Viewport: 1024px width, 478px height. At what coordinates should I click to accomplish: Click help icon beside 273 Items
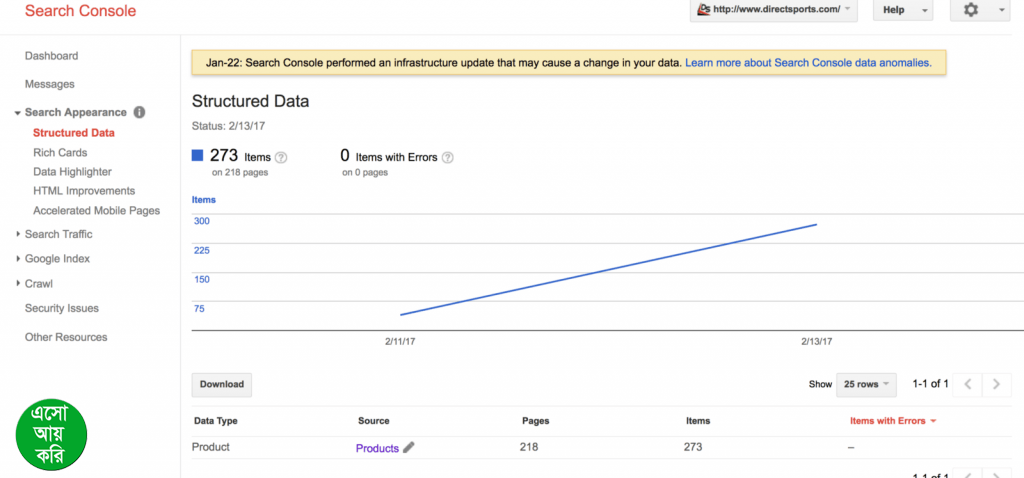281,157
